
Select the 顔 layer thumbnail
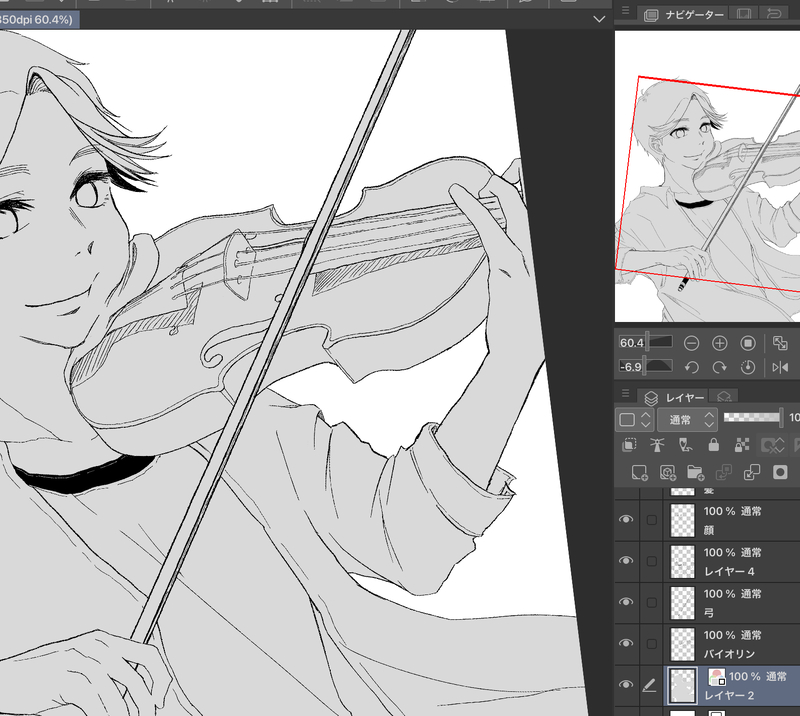[x=683, y=521]
